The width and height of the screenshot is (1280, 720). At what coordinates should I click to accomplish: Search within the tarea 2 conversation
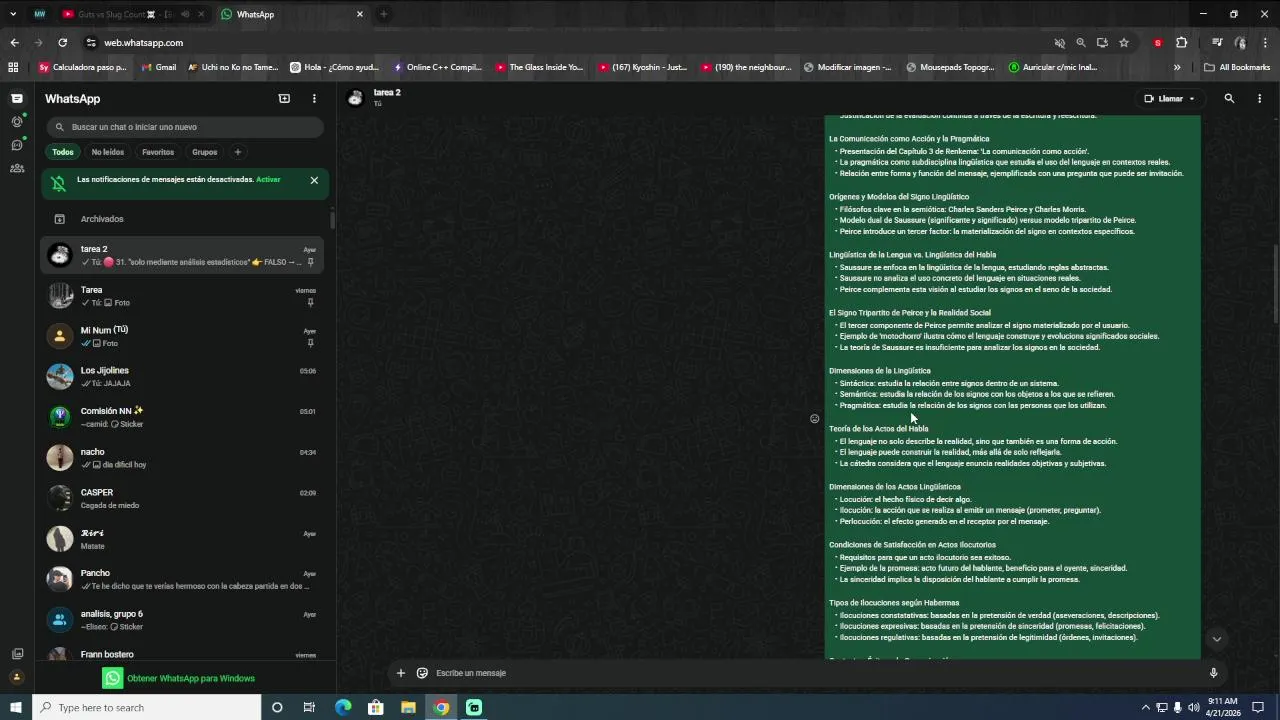click(x=1229, y=99)
